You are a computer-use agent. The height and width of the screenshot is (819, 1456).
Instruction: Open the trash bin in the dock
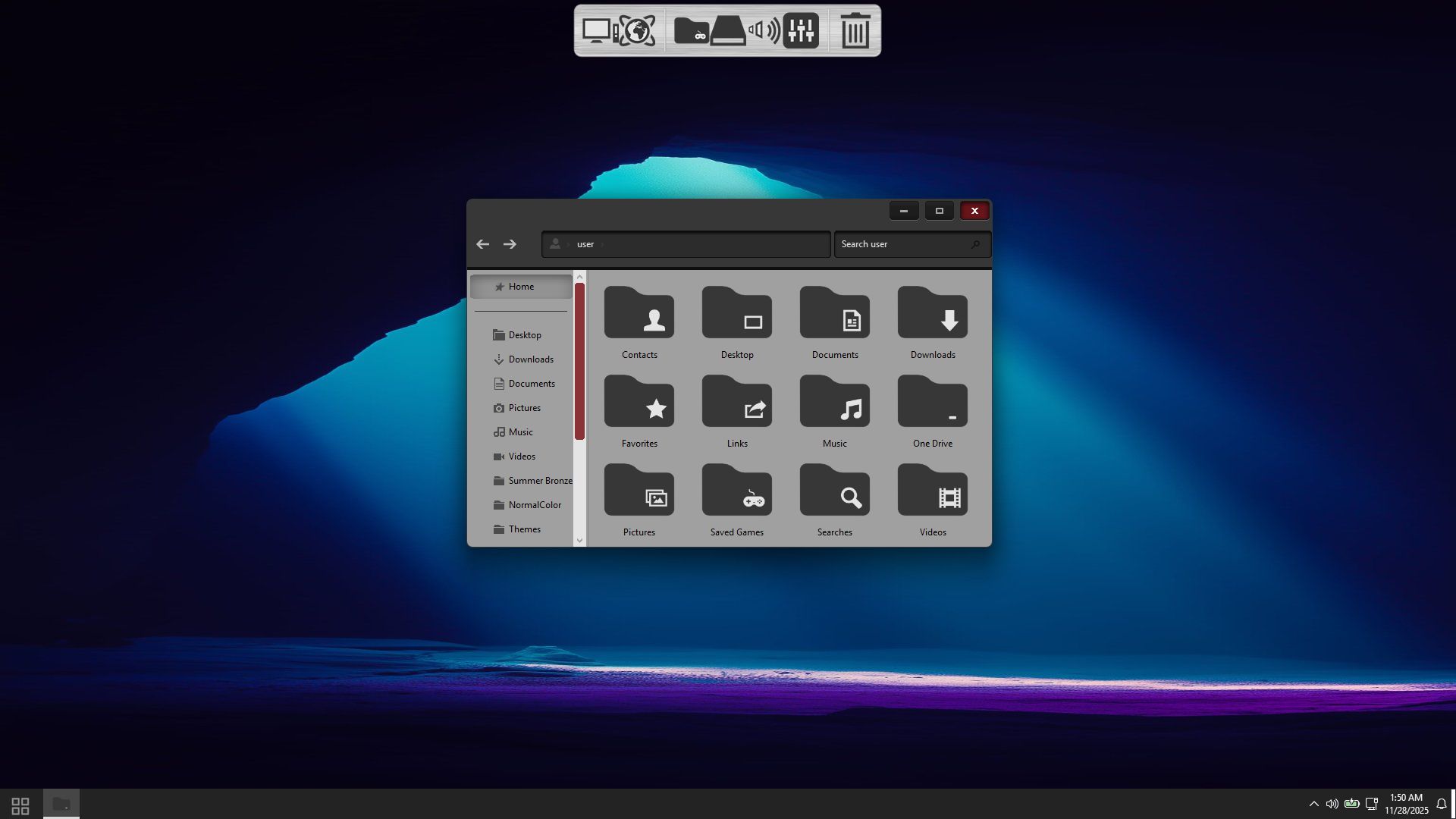(x=855, y=30)
